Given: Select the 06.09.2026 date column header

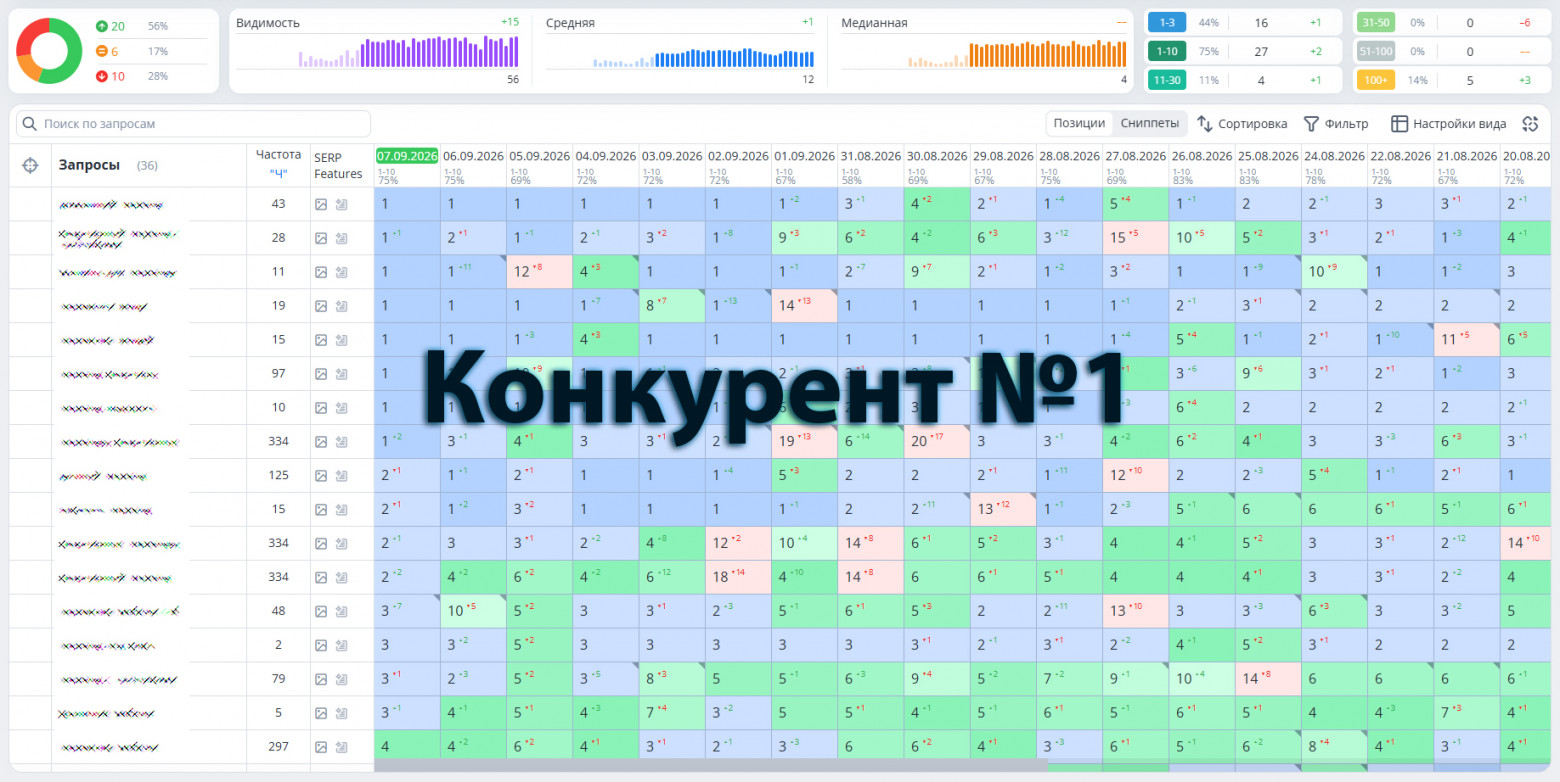Looking at the screenshot, I should click(474, 156).
